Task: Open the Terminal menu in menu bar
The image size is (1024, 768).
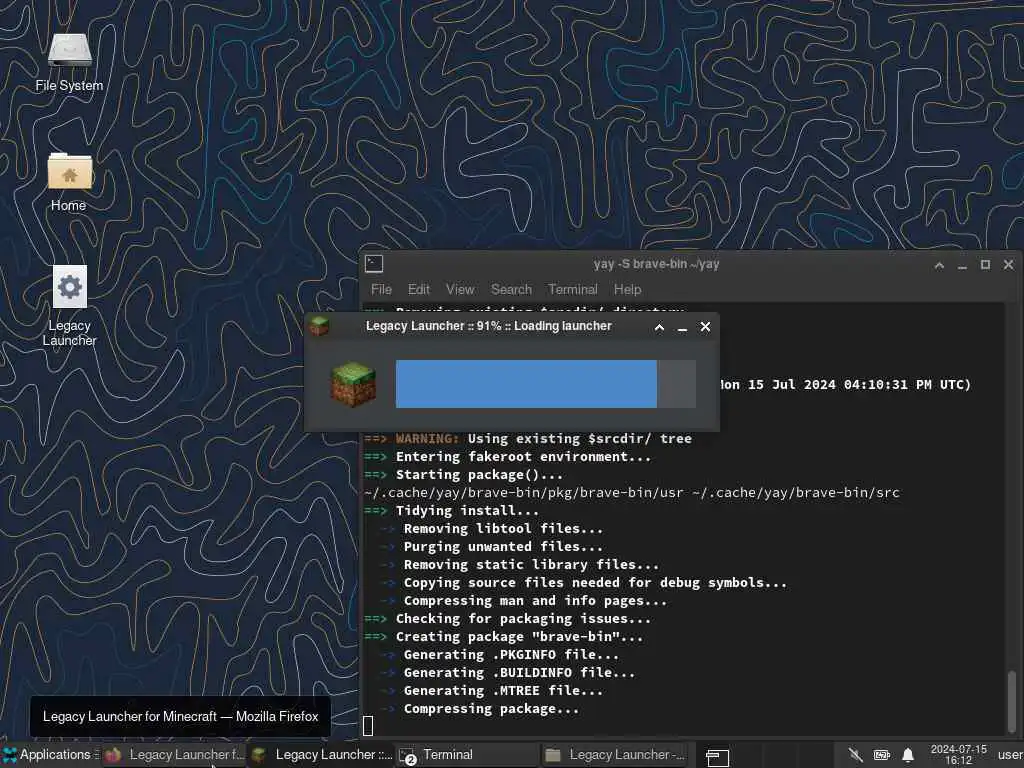Action: 573,289
